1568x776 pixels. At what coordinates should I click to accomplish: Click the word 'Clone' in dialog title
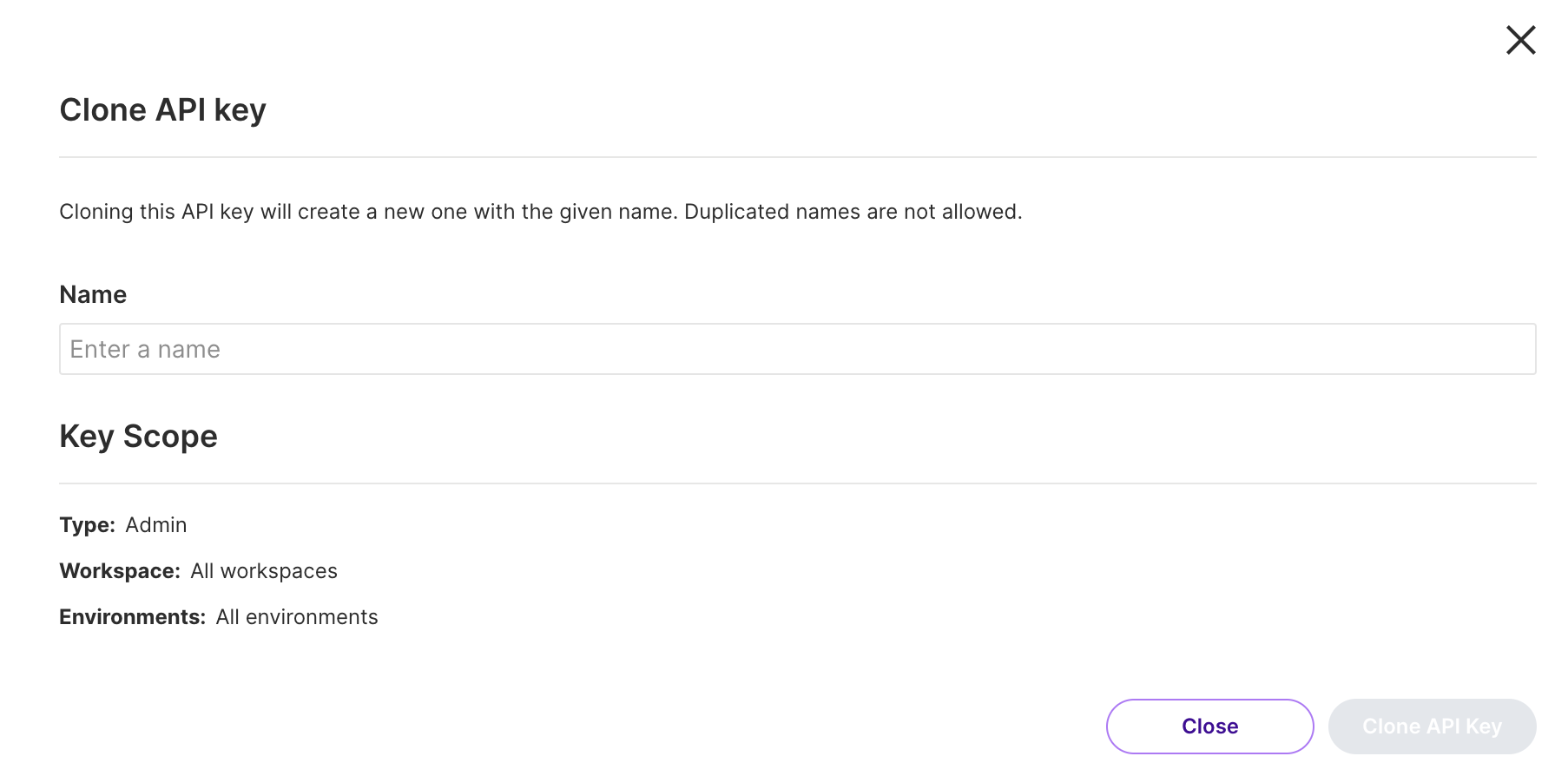pyautogui.click(x=102, y=110)
